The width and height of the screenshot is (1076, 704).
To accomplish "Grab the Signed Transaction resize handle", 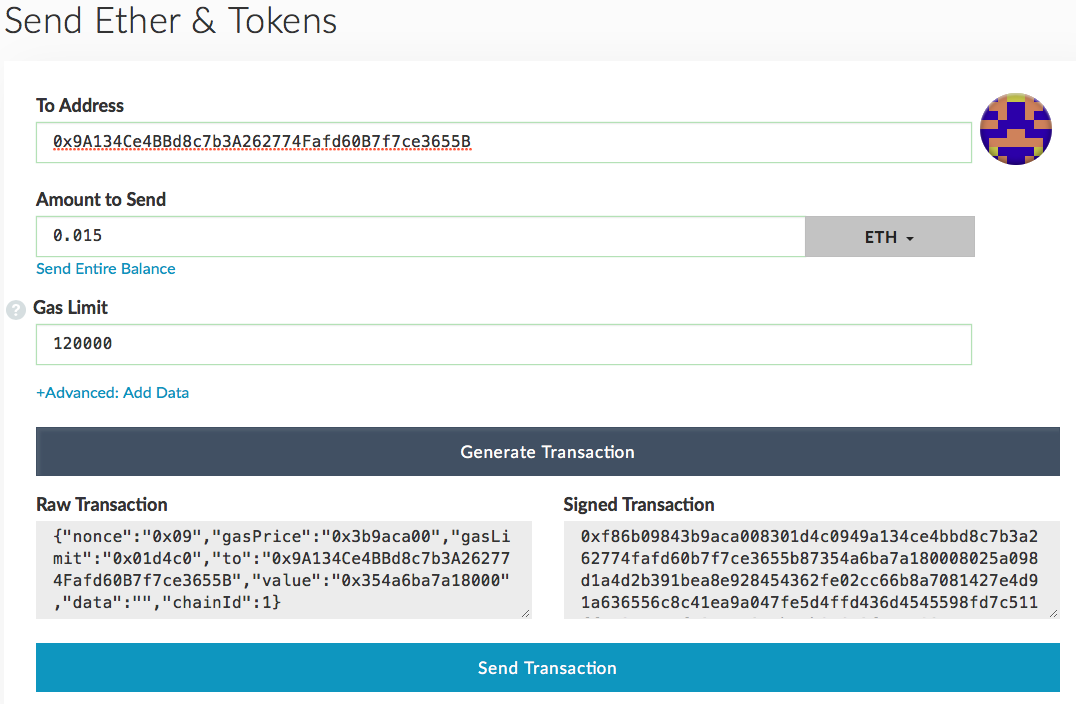I will pos(1052,612).
